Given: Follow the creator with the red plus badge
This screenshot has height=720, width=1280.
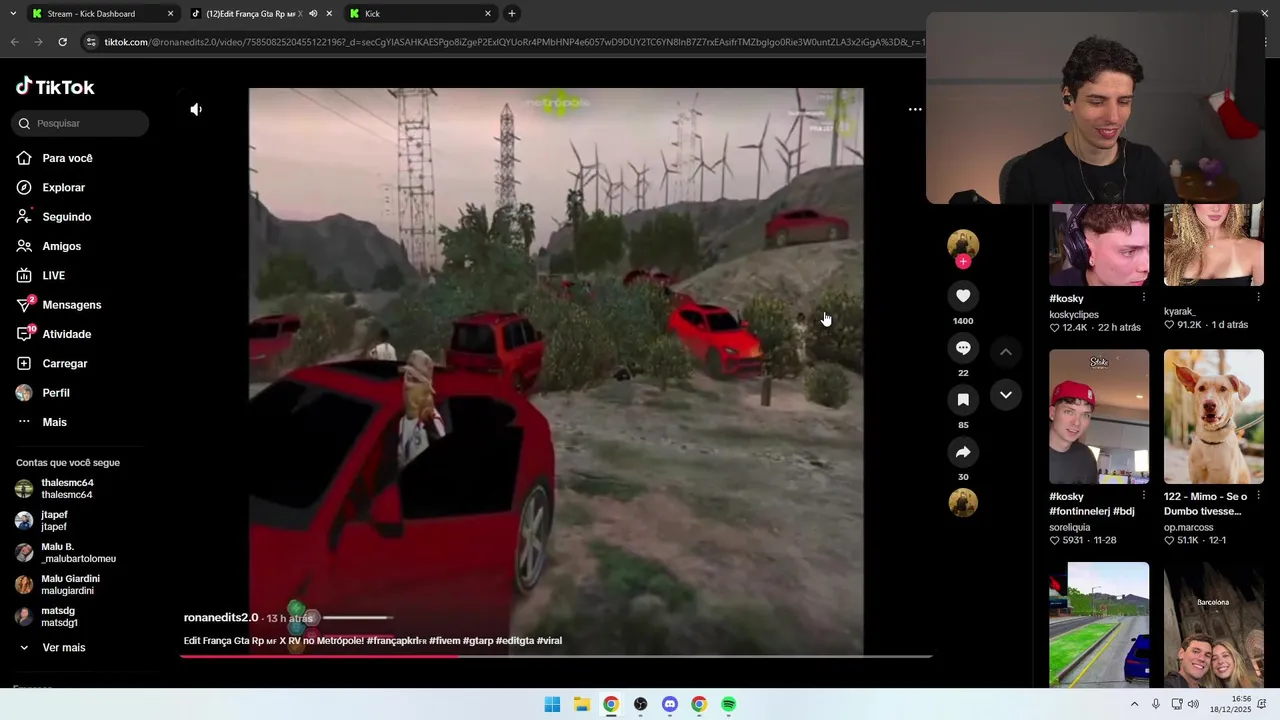Looking at the screenshot, I should point(963,261).
